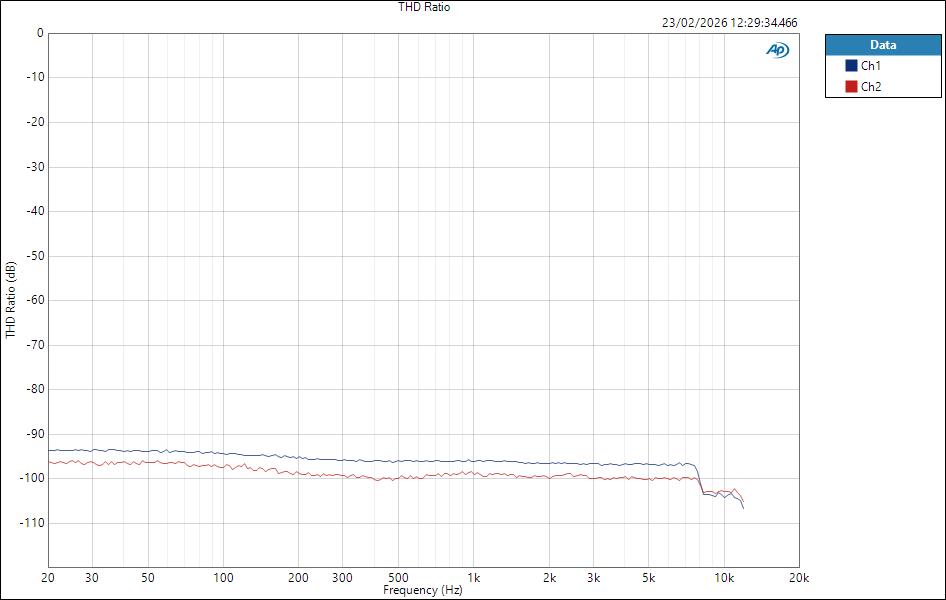The width and height of the screenshot is (946, 600).
Task: Click the THD Ratio graph title
Action: (x=424, y=7)
